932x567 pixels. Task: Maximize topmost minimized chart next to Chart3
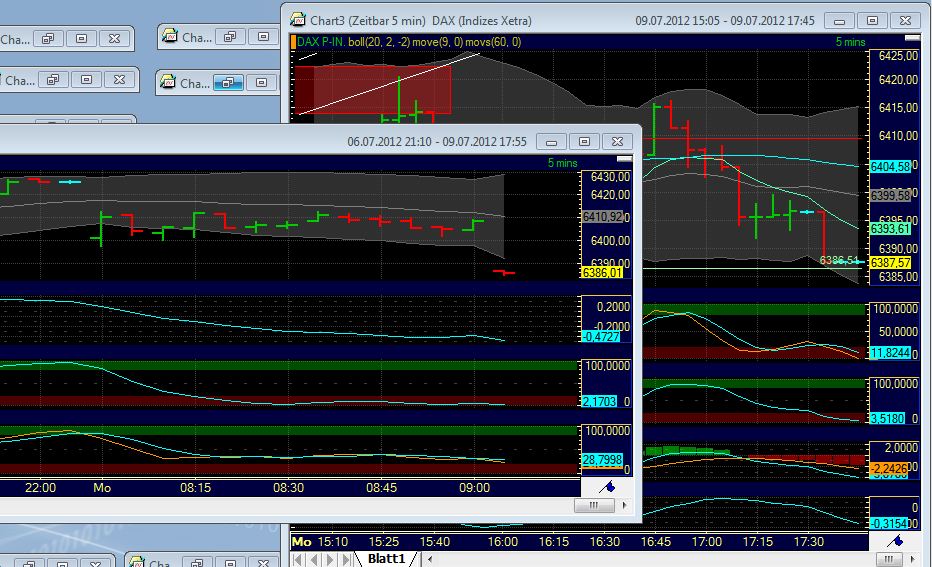tap(263, 37)
